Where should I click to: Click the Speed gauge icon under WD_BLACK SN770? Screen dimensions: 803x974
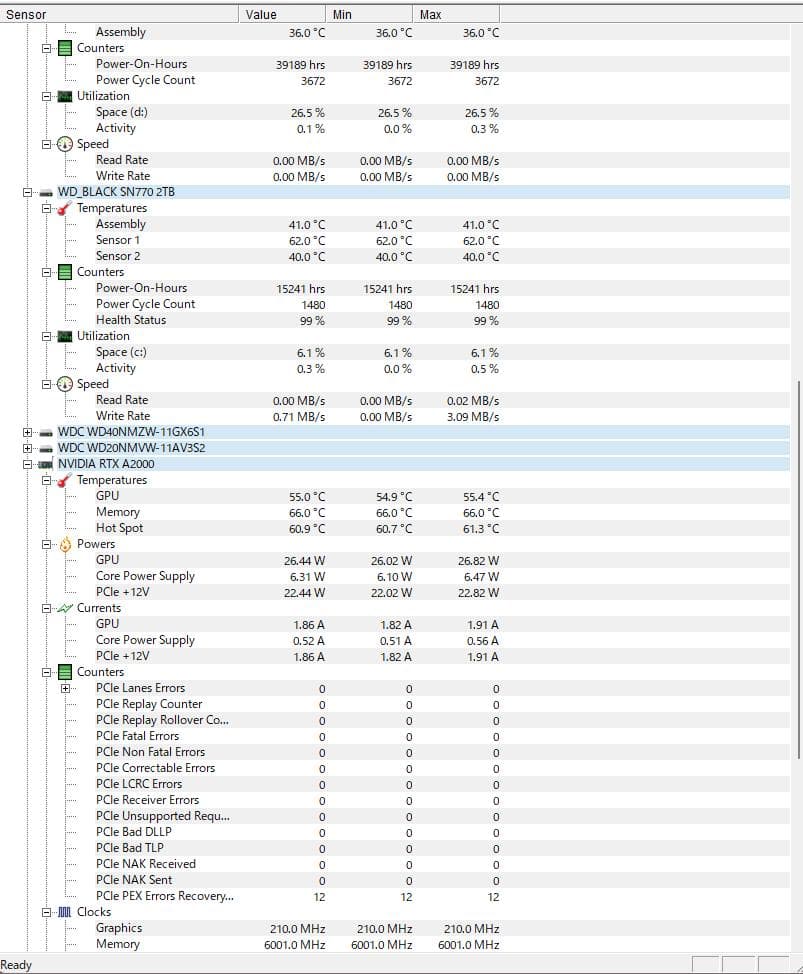tap(64, 384)
